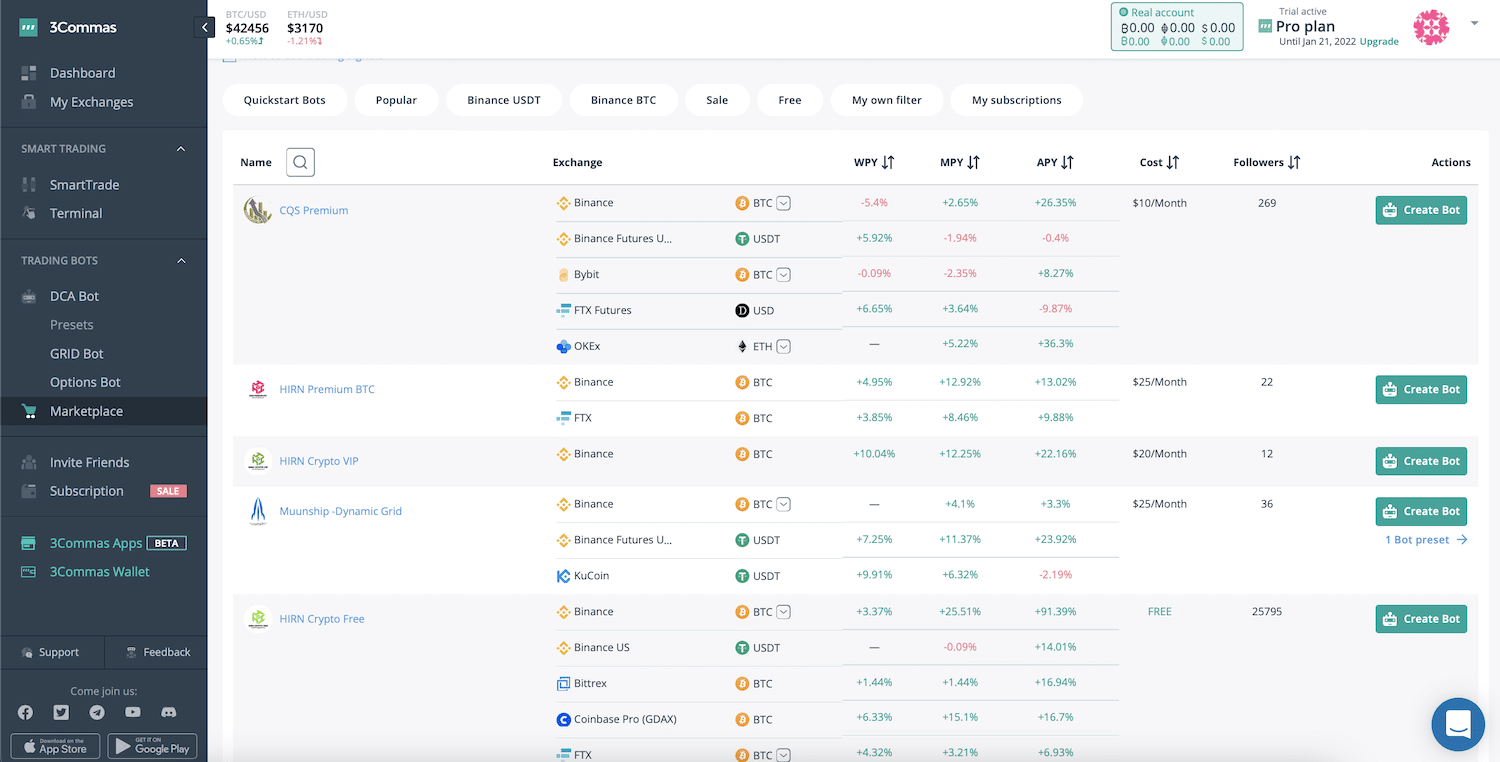Create Bot for HIRN Crypto VIP
Image resolution: width=1500 pixels, height=762 pixels.
(1421, 461)
